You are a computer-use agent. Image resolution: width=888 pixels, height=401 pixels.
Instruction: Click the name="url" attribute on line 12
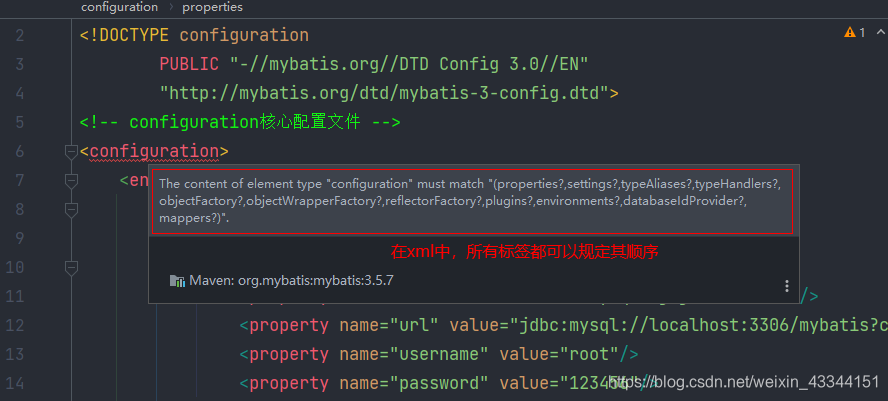(389, 326)
